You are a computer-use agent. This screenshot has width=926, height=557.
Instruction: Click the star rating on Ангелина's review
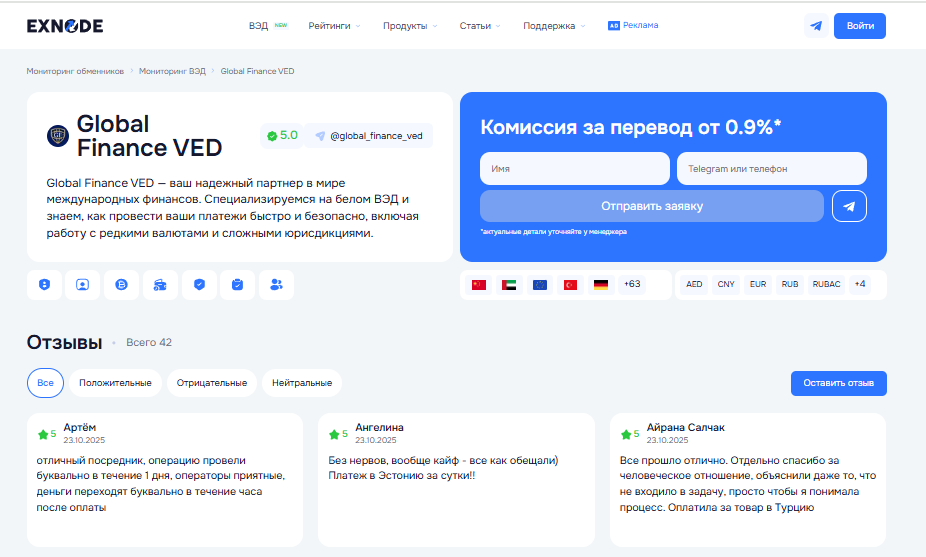[338, 434]
